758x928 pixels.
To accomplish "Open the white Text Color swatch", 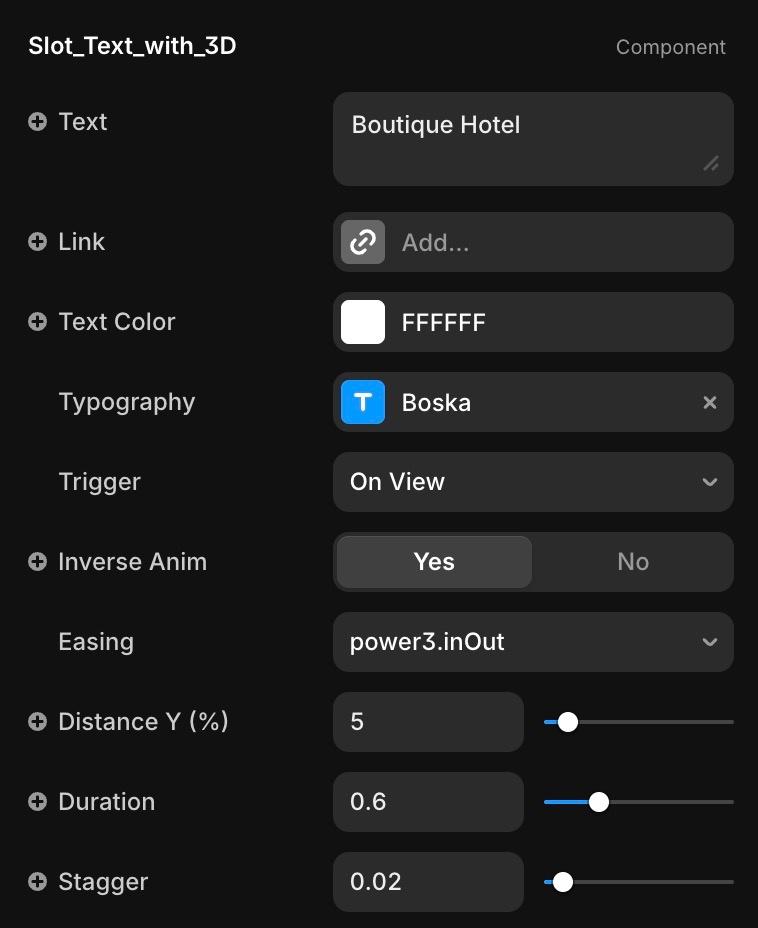I will click(x=363, y=322).
